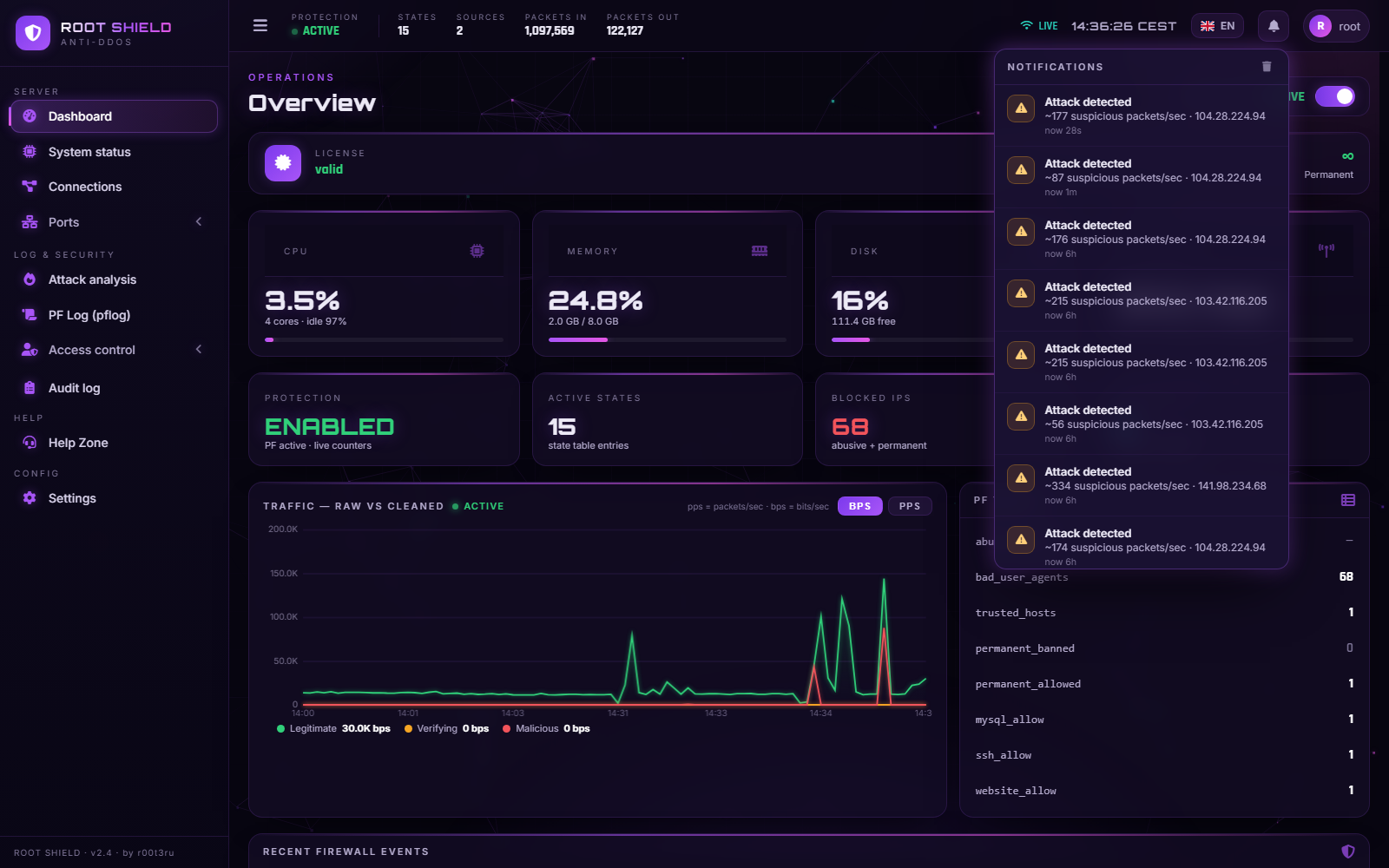Click the shield icon in Recent Firewall Events
Screen dimensions: 1389x868
coord(1348,852)
